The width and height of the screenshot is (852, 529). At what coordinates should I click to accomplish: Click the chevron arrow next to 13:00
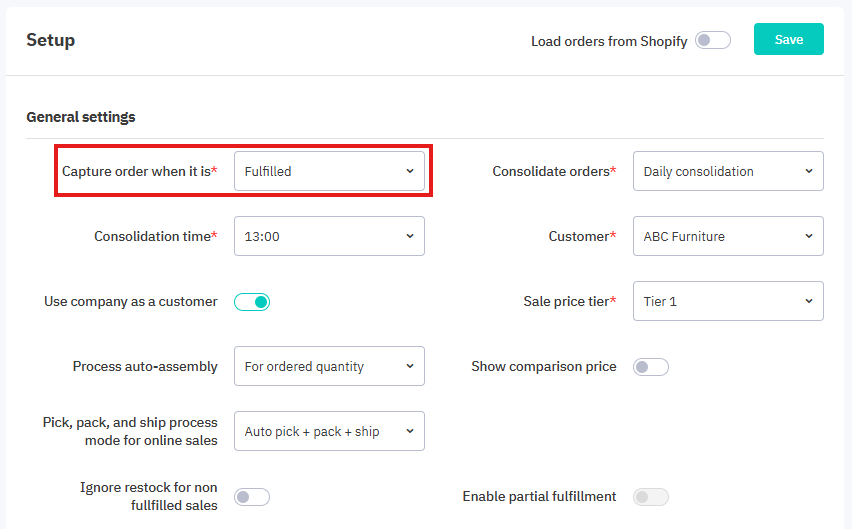tap(410, 236)
